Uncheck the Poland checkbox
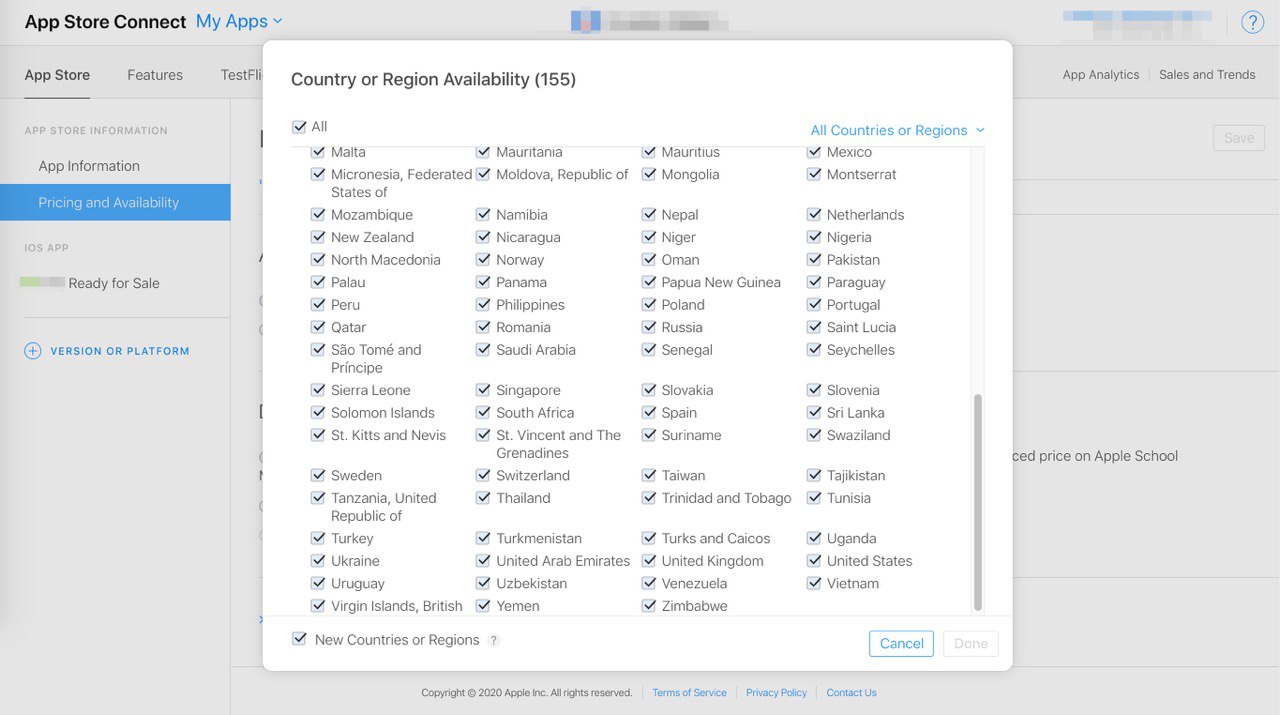Image resolution: width=1280 pixels, height=715 pixels. pyautogui.click(x=649, y=304)
